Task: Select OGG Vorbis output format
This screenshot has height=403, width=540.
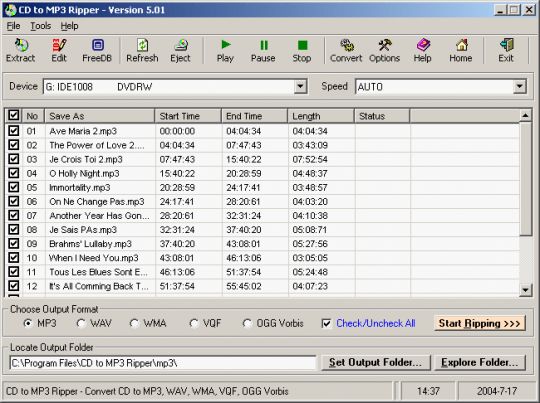Action: [247, 323]
